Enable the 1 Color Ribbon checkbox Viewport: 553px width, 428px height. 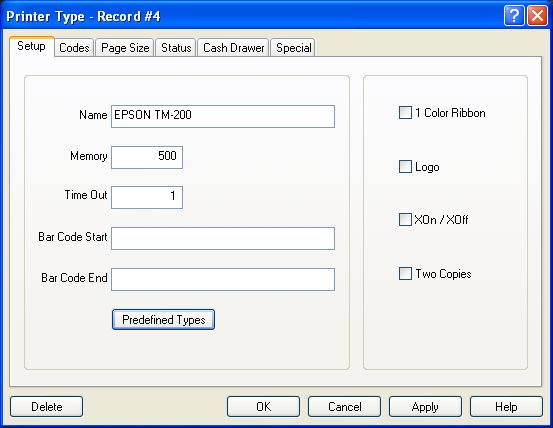(x=405, y=113)
